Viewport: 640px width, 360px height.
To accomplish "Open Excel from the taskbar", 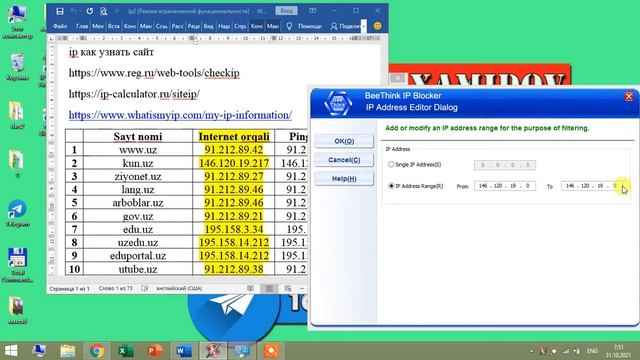I will click(126, 351).
